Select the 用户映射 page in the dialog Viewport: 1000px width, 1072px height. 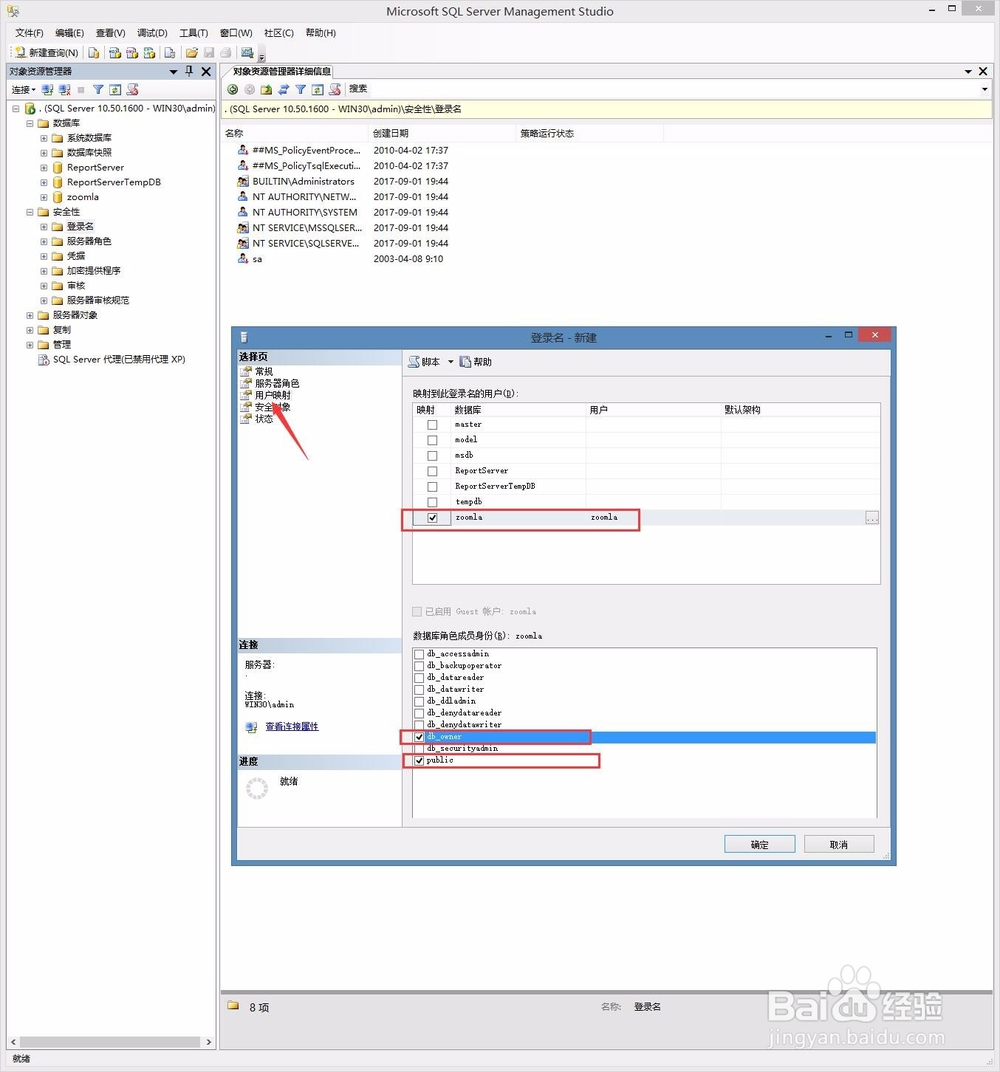[273, 395]
